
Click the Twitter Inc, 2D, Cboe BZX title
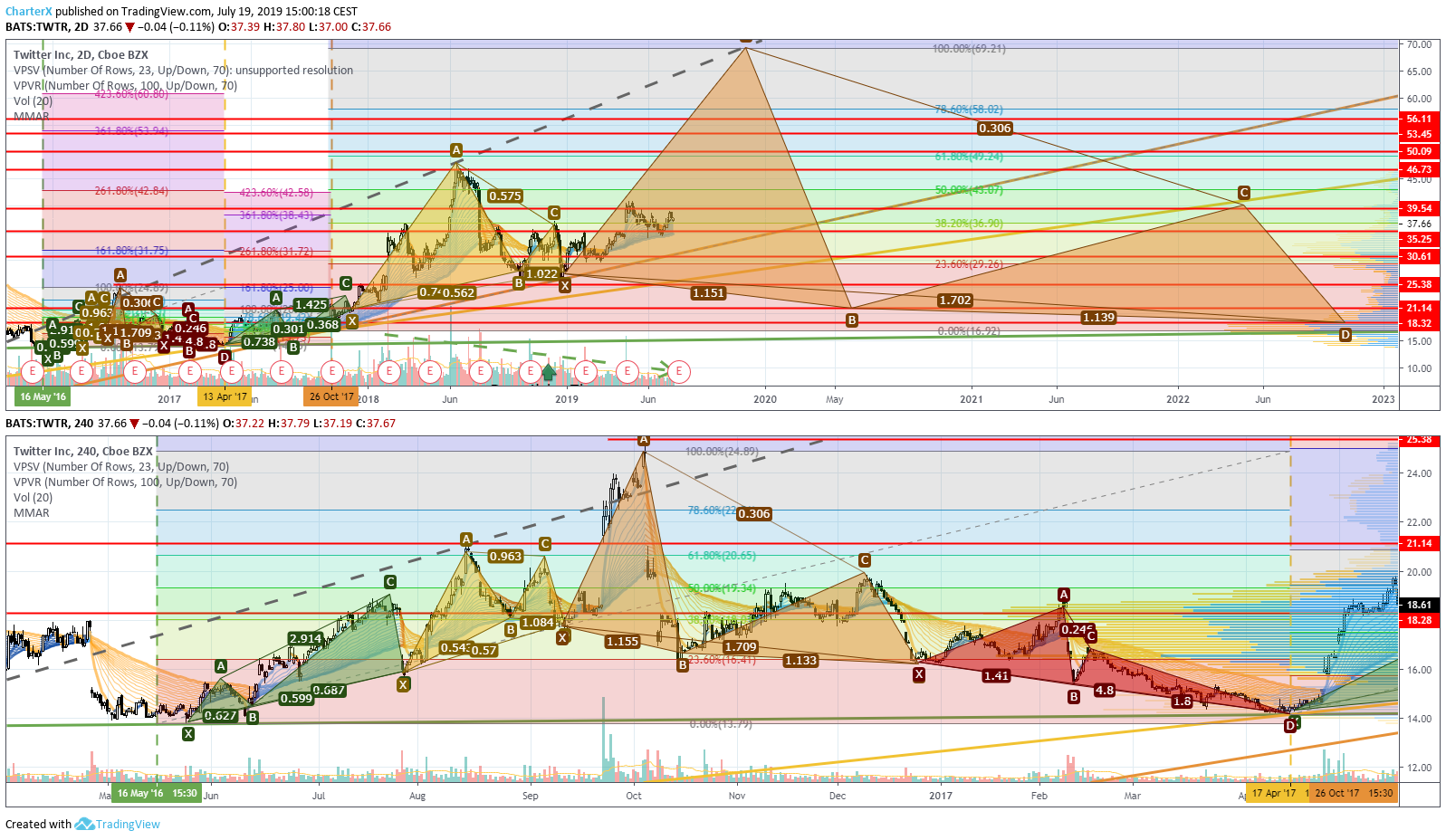click(x=81, y=54)
